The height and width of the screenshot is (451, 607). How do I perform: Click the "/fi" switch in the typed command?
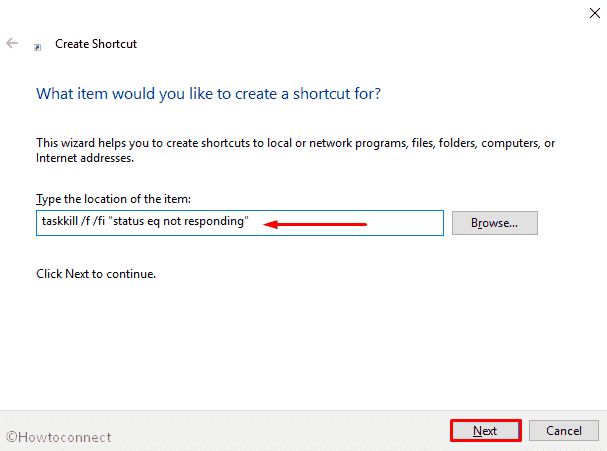pos(113,222)
